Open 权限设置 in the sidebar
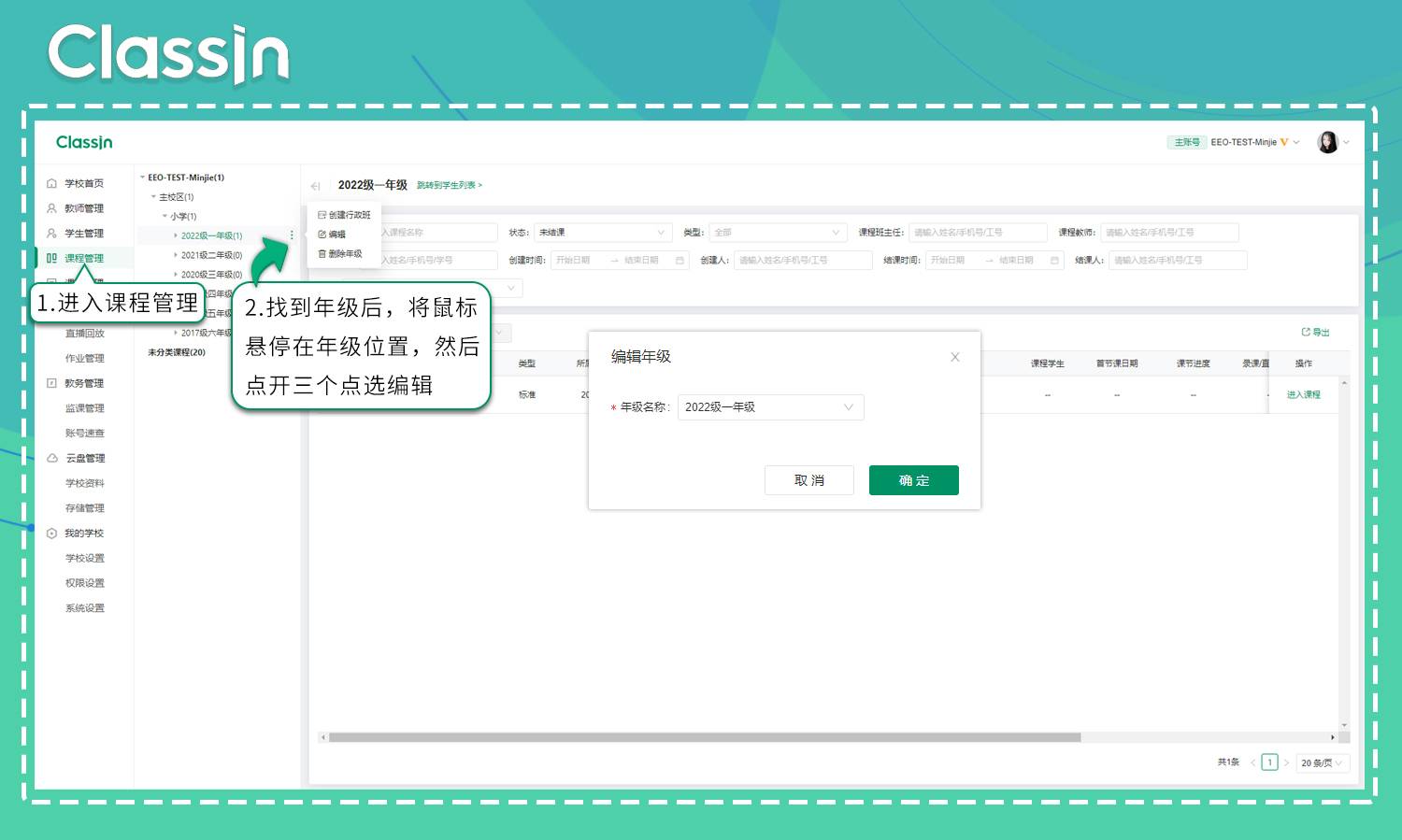 [x=85, y=583]
